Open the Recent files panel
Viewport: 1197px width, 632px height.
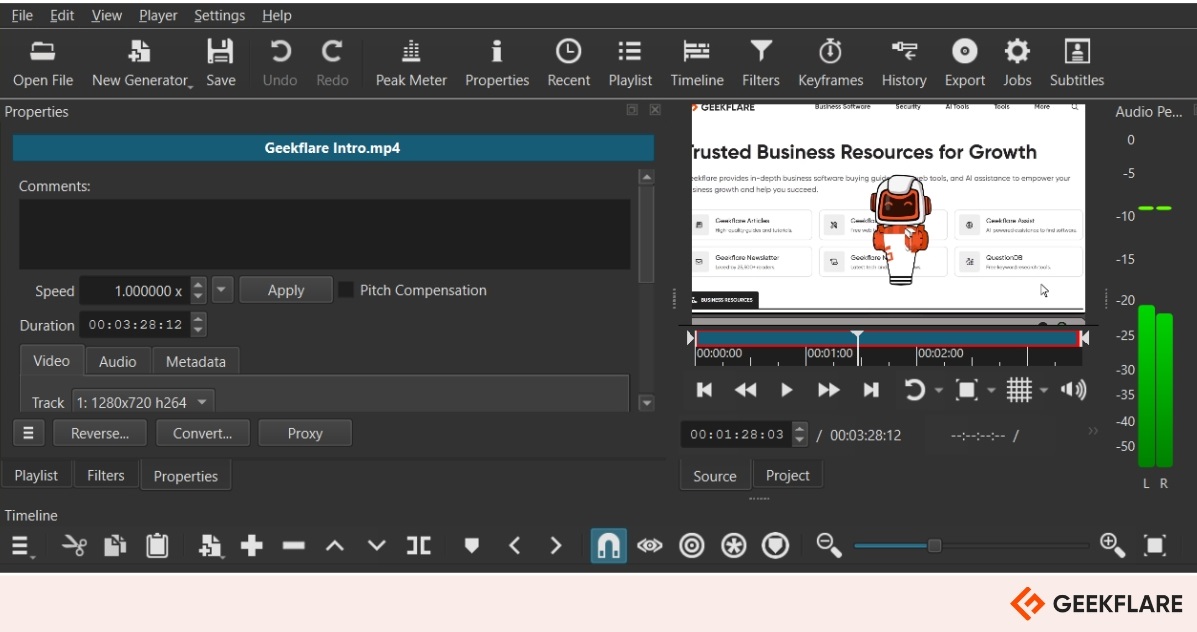568,63
